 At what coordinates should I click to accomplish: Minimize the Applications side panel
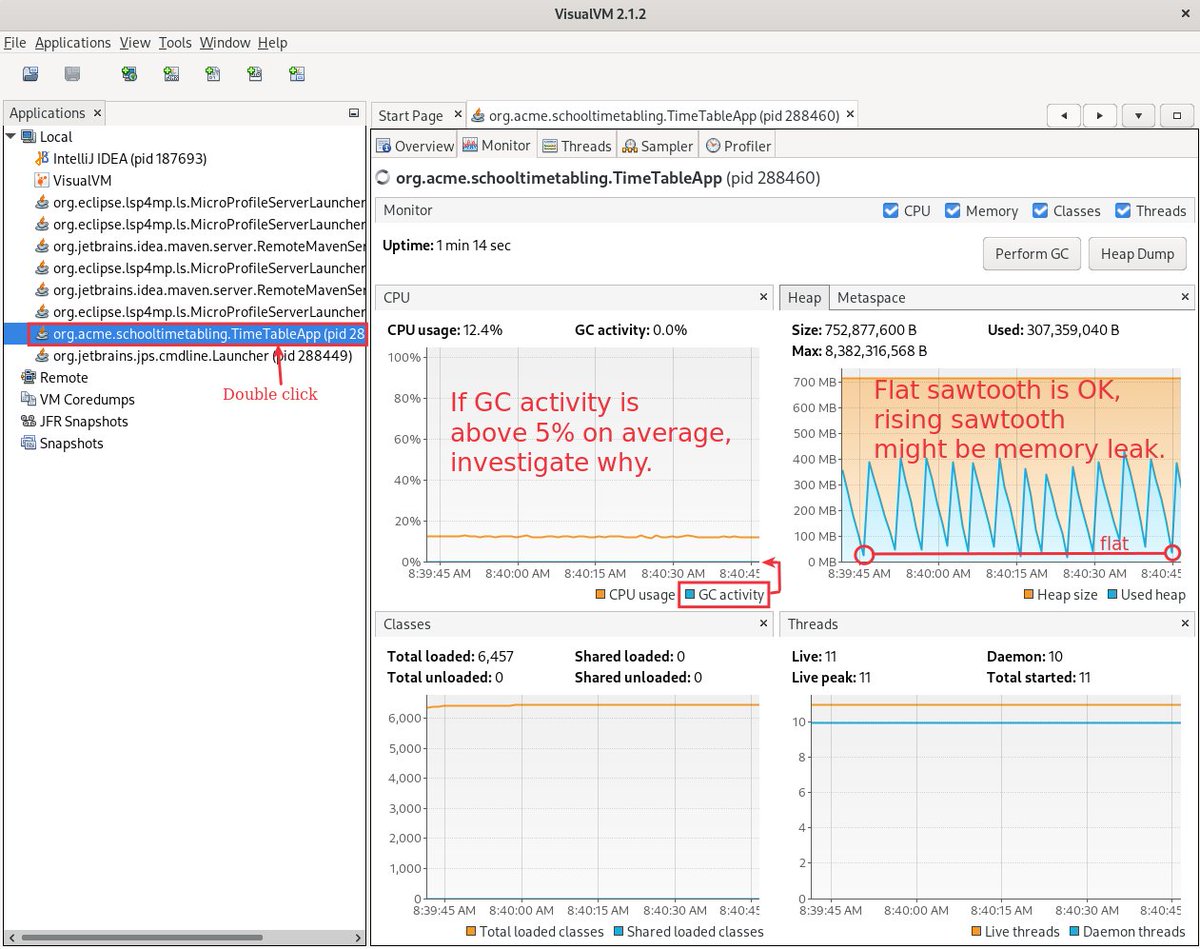(x=353, y=113)
